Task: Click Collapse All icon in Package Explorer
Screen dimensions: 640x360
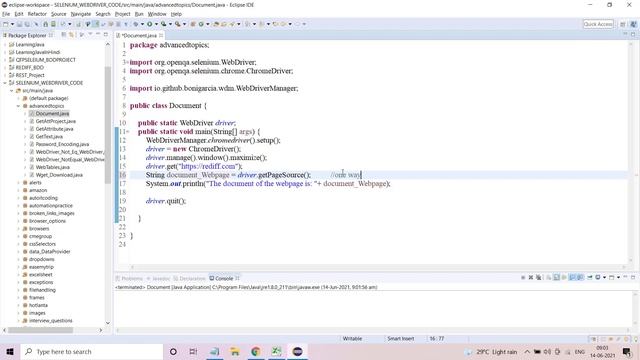Action: click(64, 35)
